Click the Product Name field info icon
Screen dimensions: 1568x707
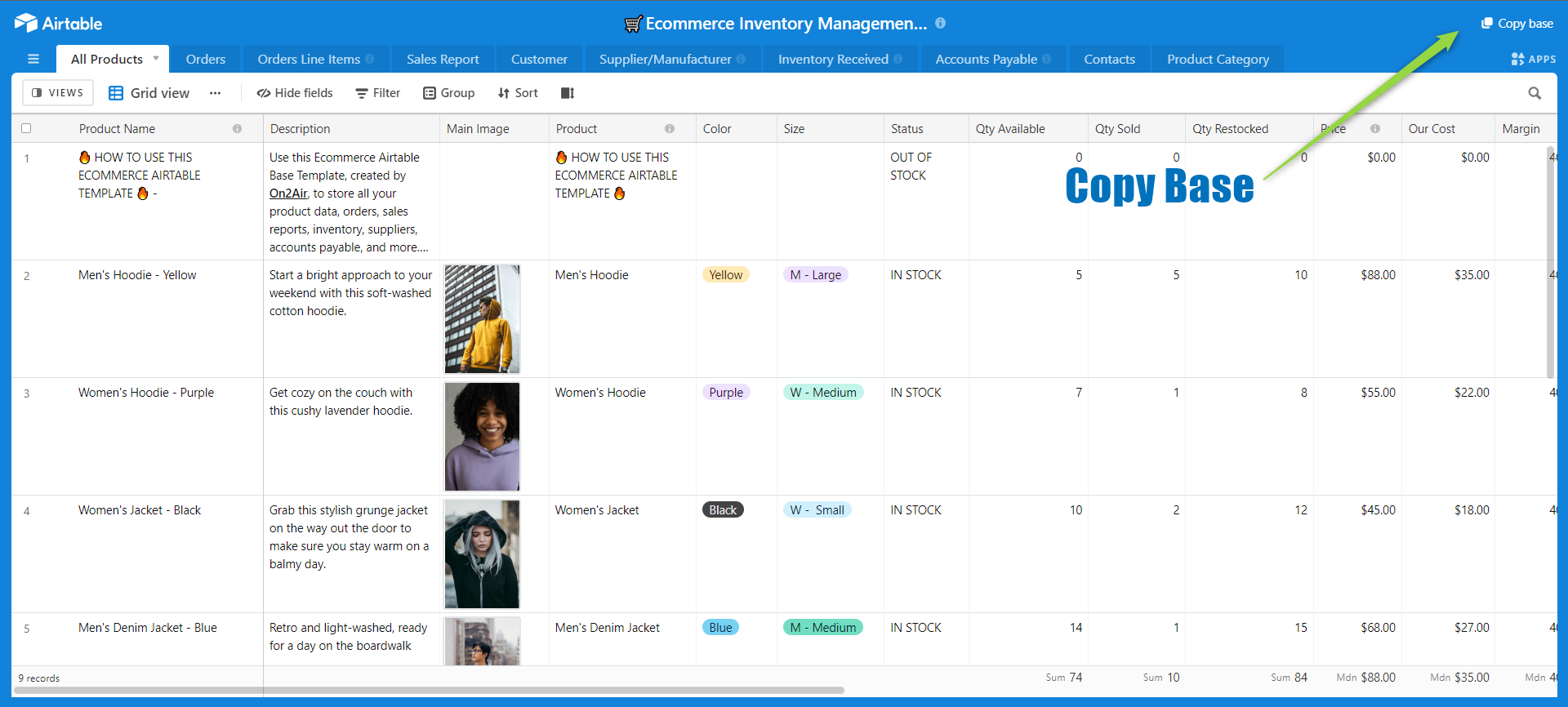(237, 129)
